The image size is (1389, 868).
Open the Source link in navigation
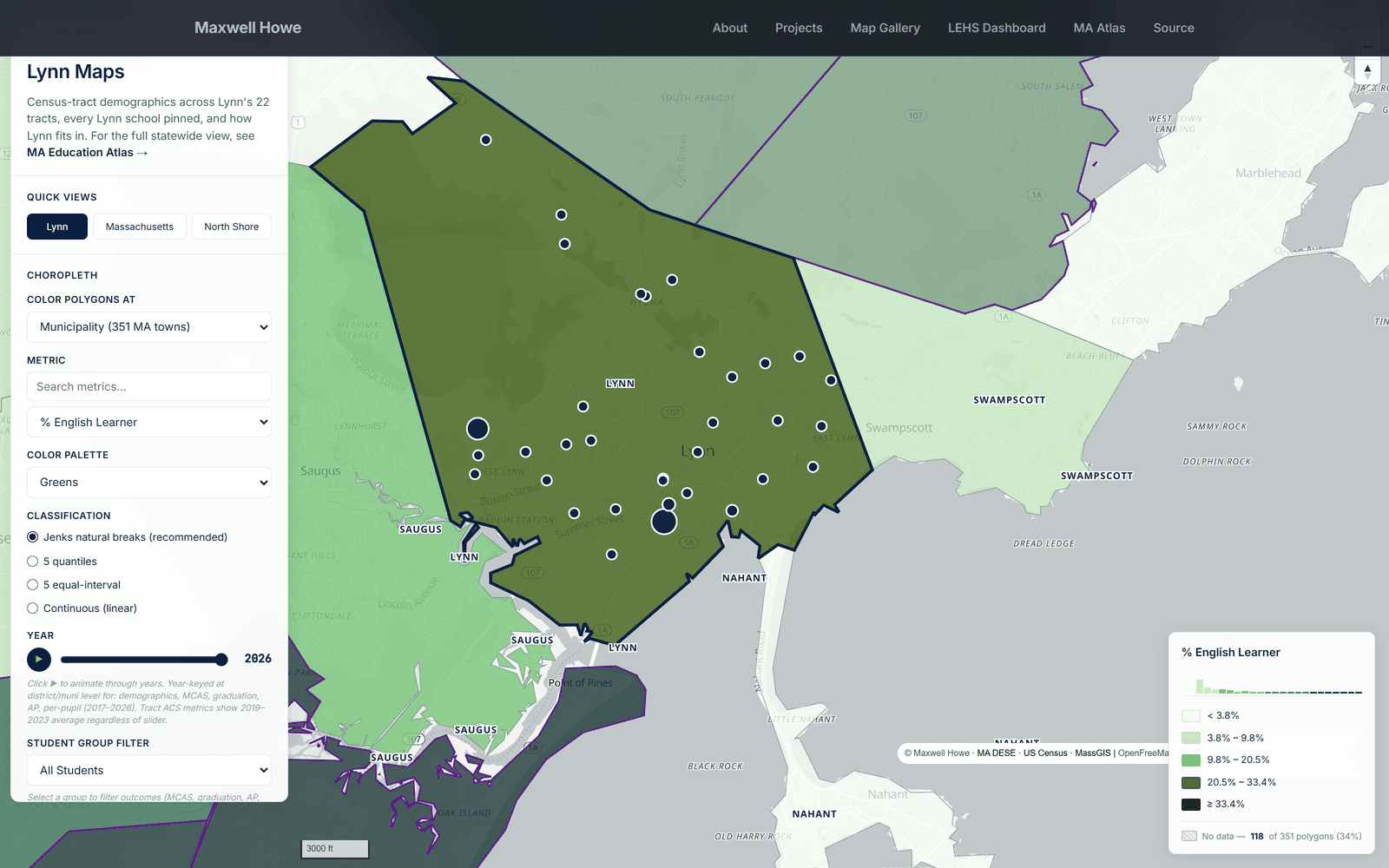pos(1174,28)
